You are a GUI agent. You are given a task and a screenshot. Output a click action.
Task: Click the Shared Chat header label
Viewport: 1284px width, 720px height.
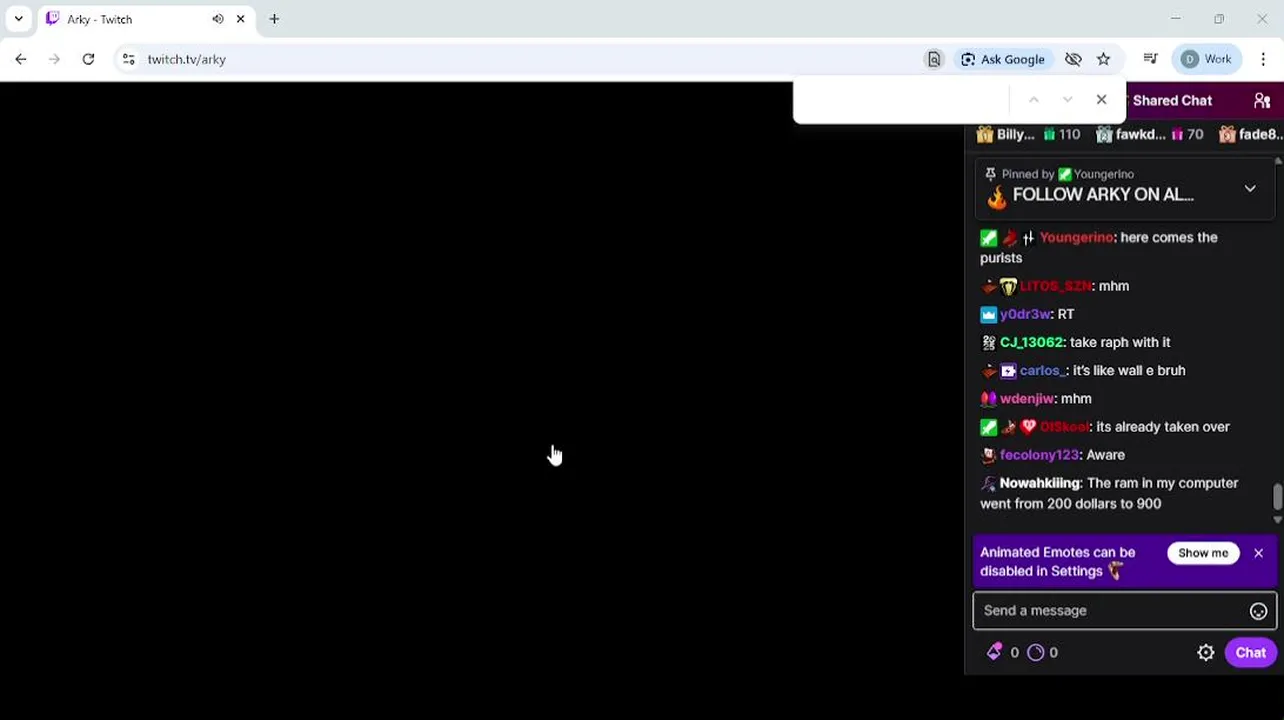[1172, 100]
